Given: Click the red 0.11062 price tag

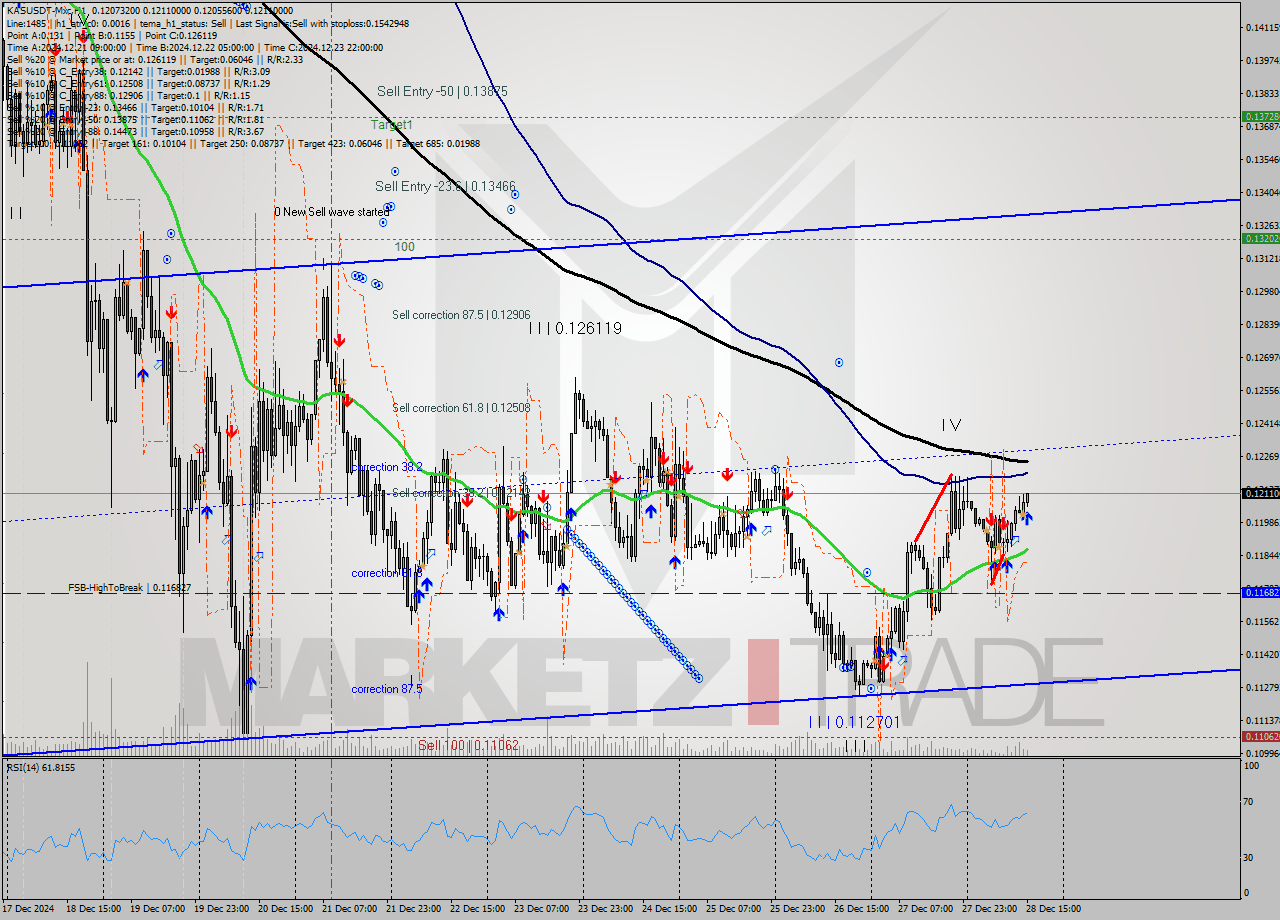Looking at the screenshot, I should 1259,736.
